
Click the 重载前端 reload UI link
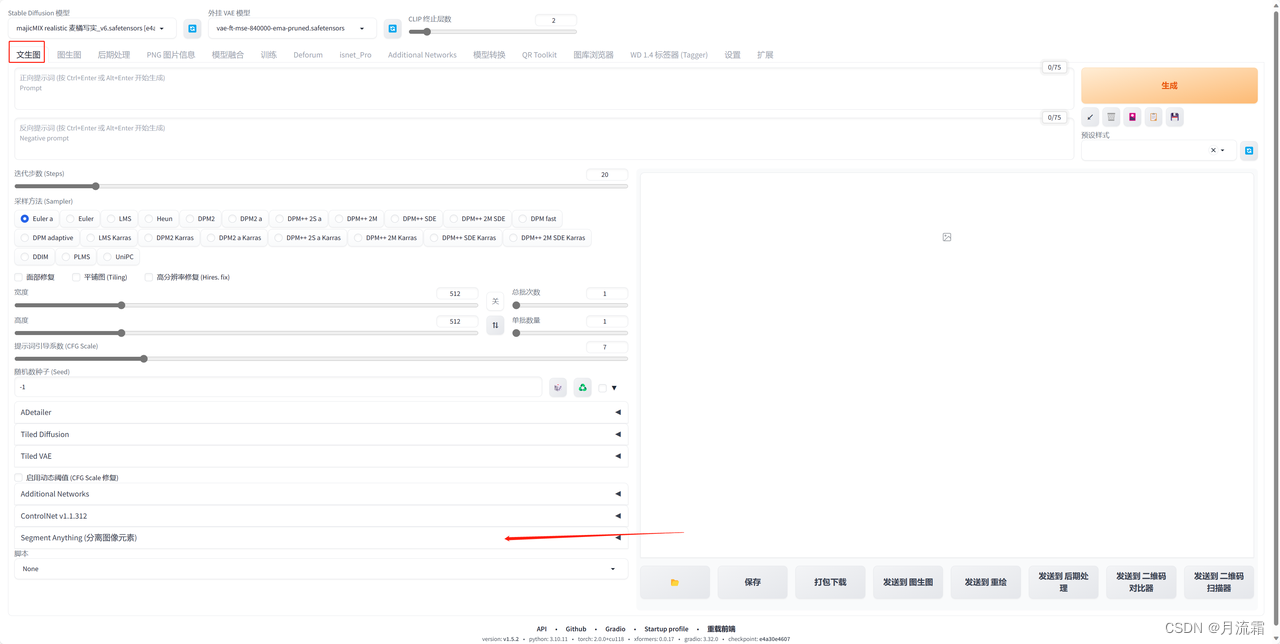pos(721,629)
